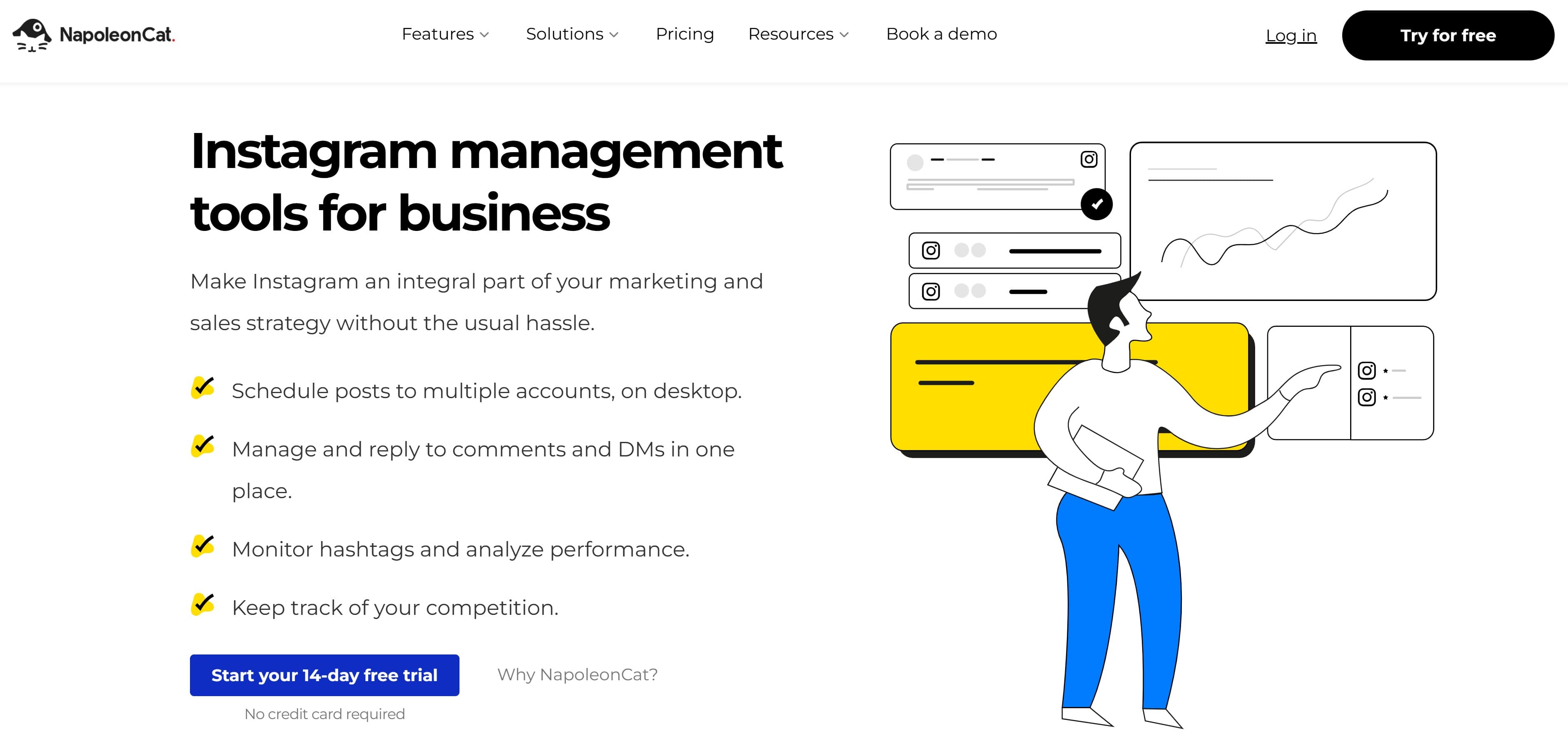
Task: Click the 'No credit card required' note
Action: click(325, 714)
